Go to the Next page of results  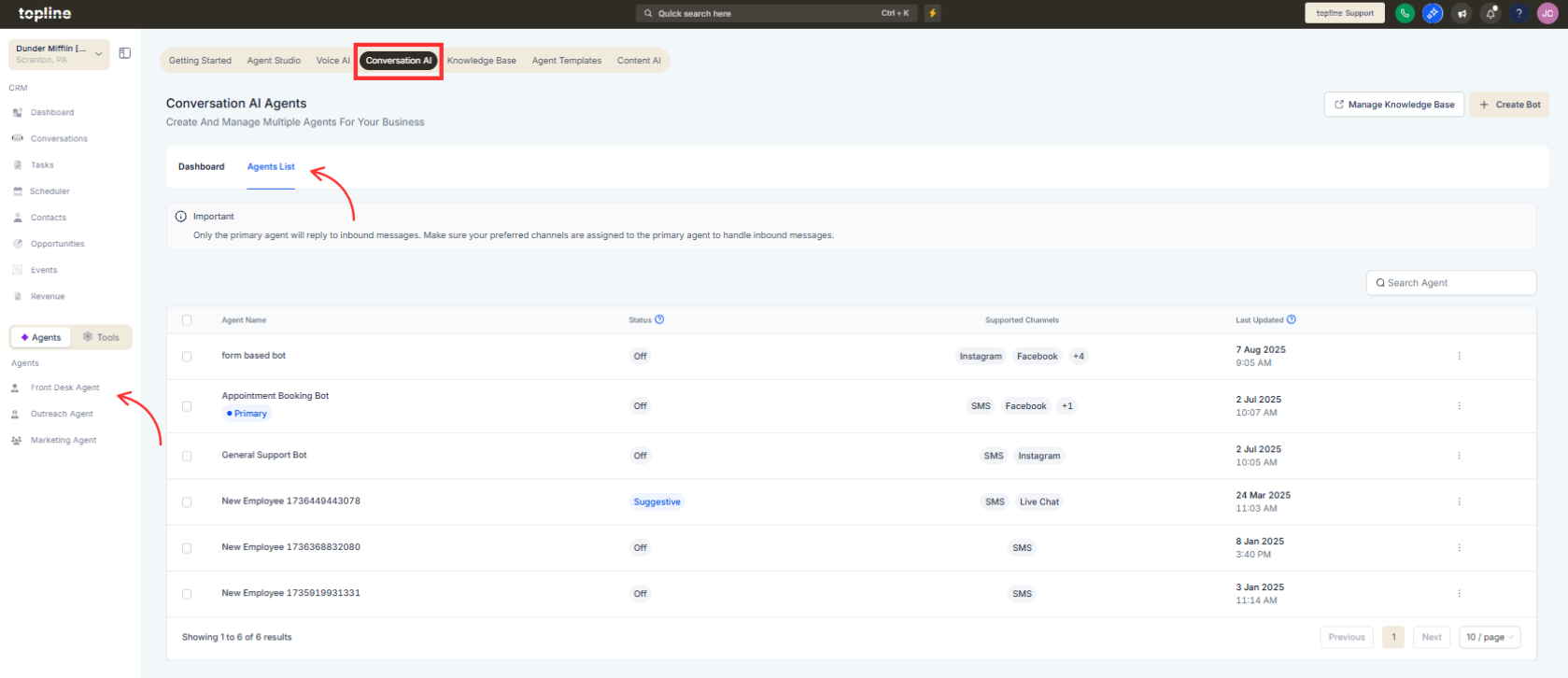[1432, 637]
